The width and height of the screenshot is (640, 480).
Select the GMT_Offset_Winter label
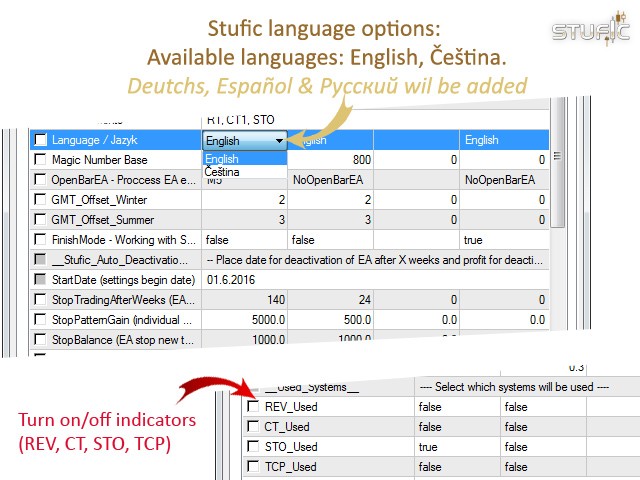pos(99,200)
